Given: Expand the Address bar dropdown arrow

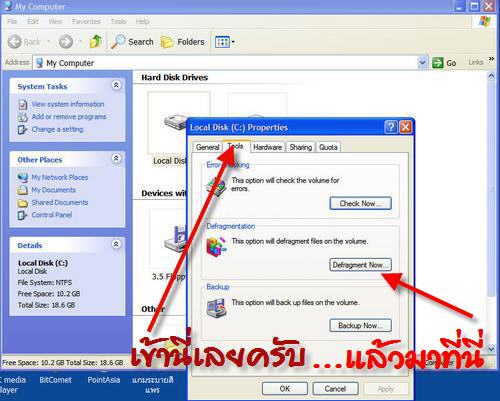Looking at the screenshot, I should (x=423, y=63).
